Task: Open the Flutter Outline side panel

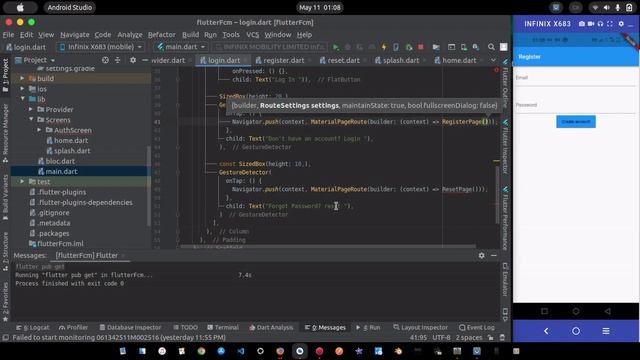Action: click(x=505, y=84)
